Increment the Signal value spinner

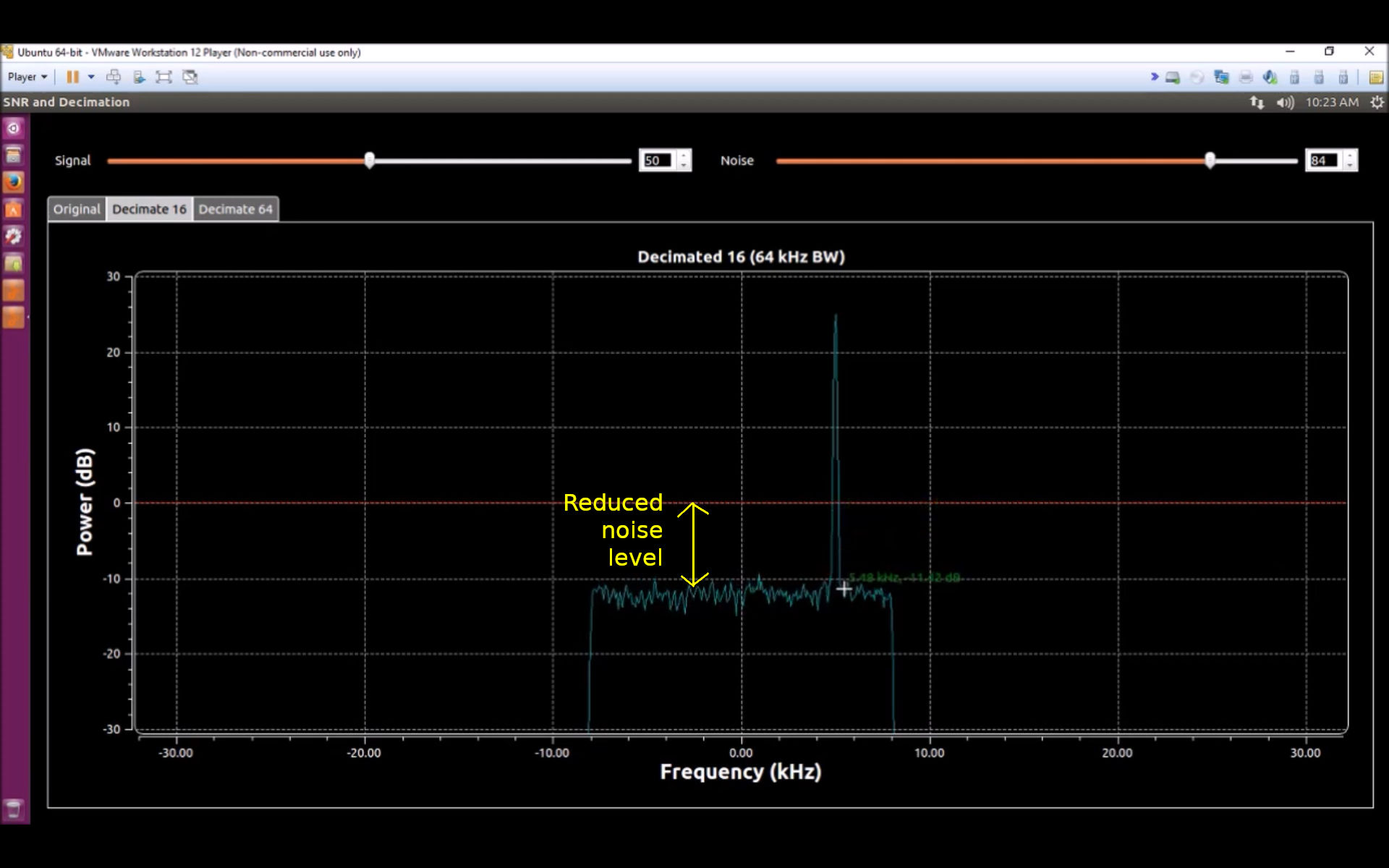[684, 156]
